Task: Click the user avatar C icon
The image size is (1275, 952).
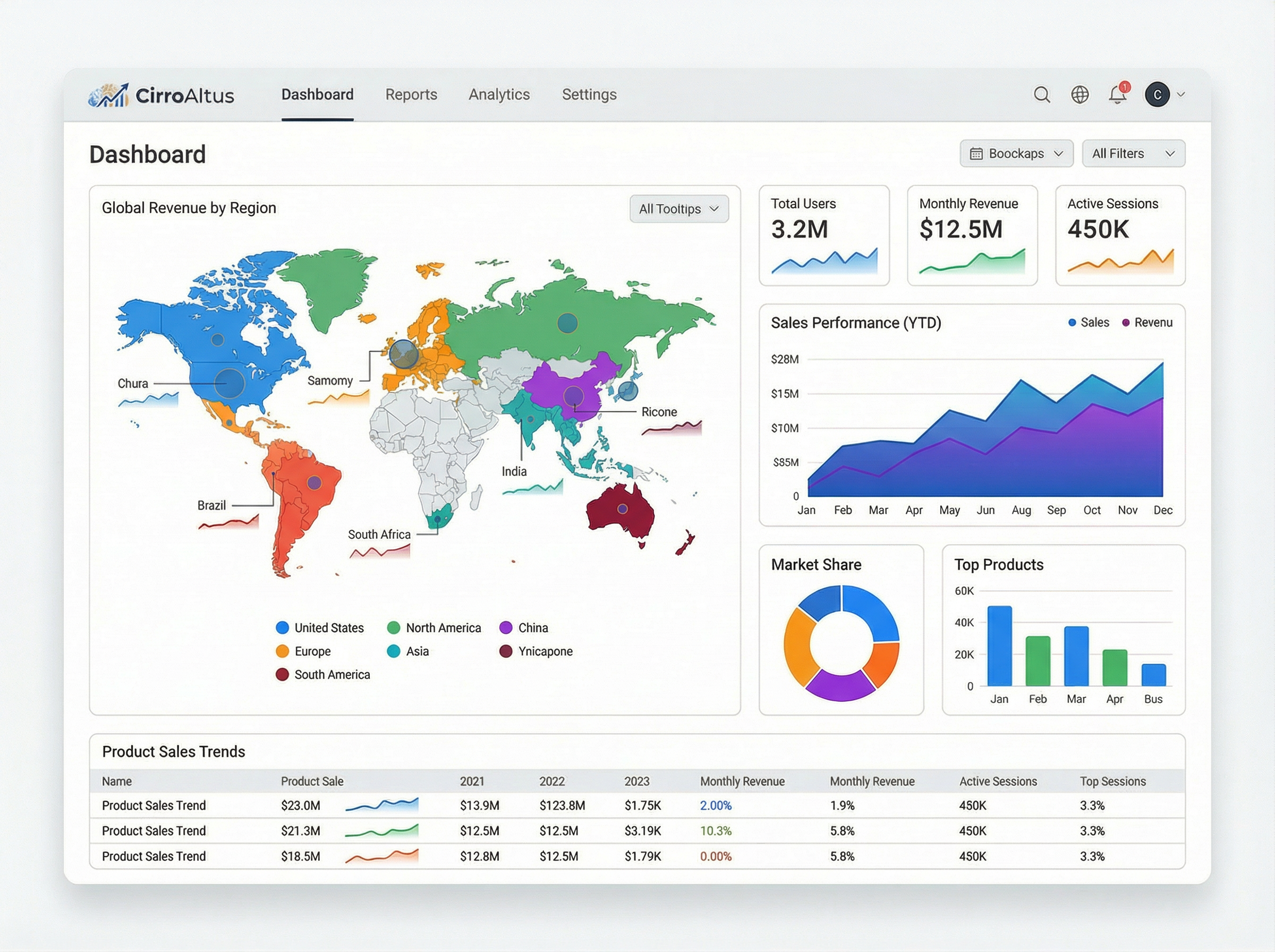Action: 1157,95
